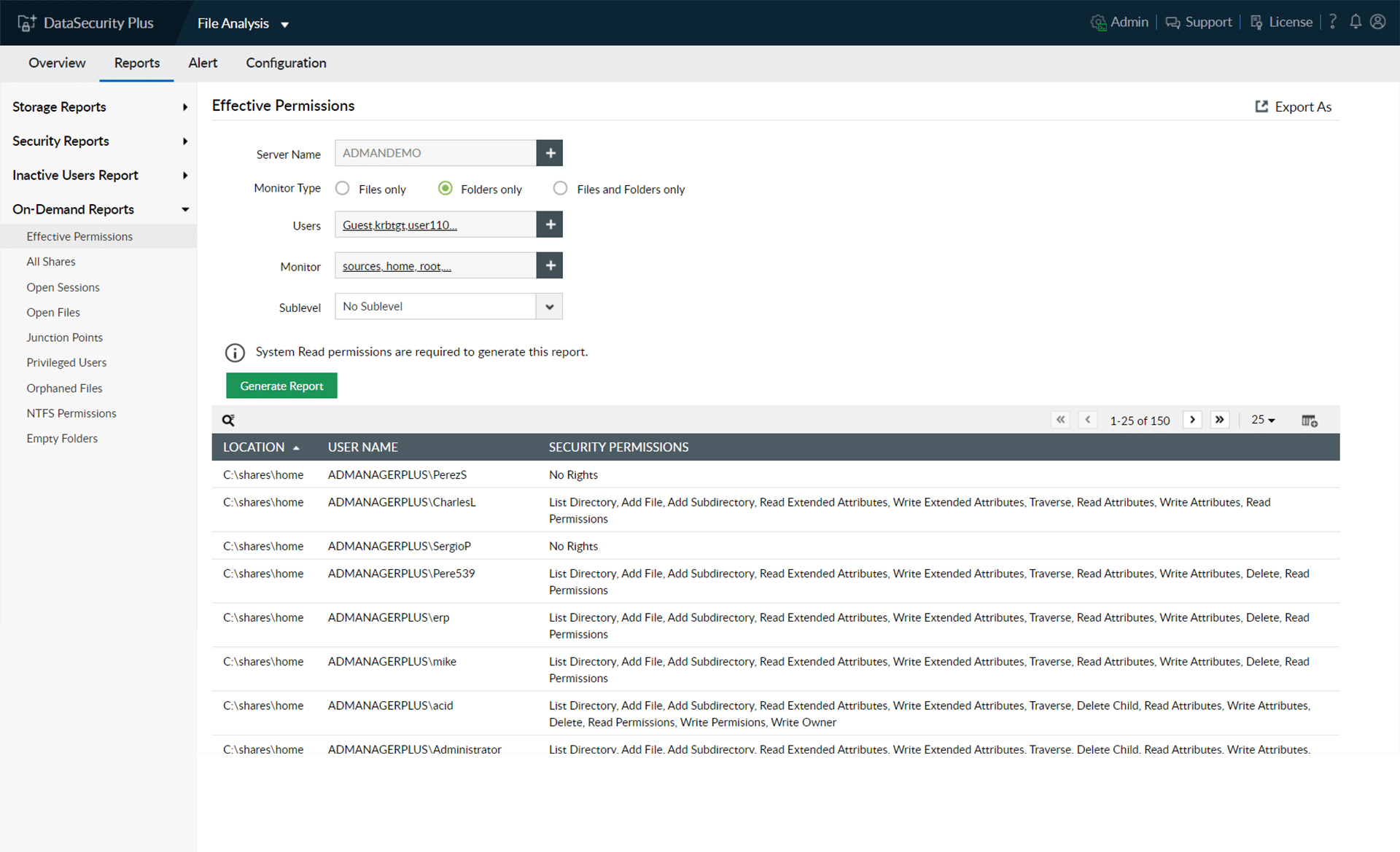Open the help question mark icon
The width and height of the screenshot is (1400, 852).
tap(1332, 22)
